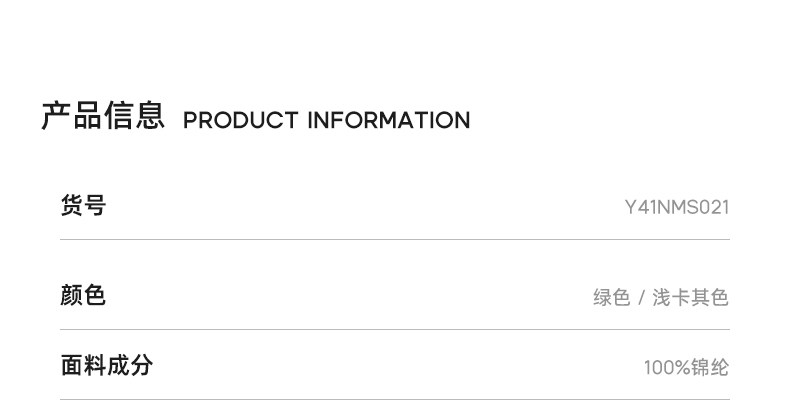Select the 浅卡其色 color value
The height and width of the screenshot is (404, 790).
tap(690, 297)
